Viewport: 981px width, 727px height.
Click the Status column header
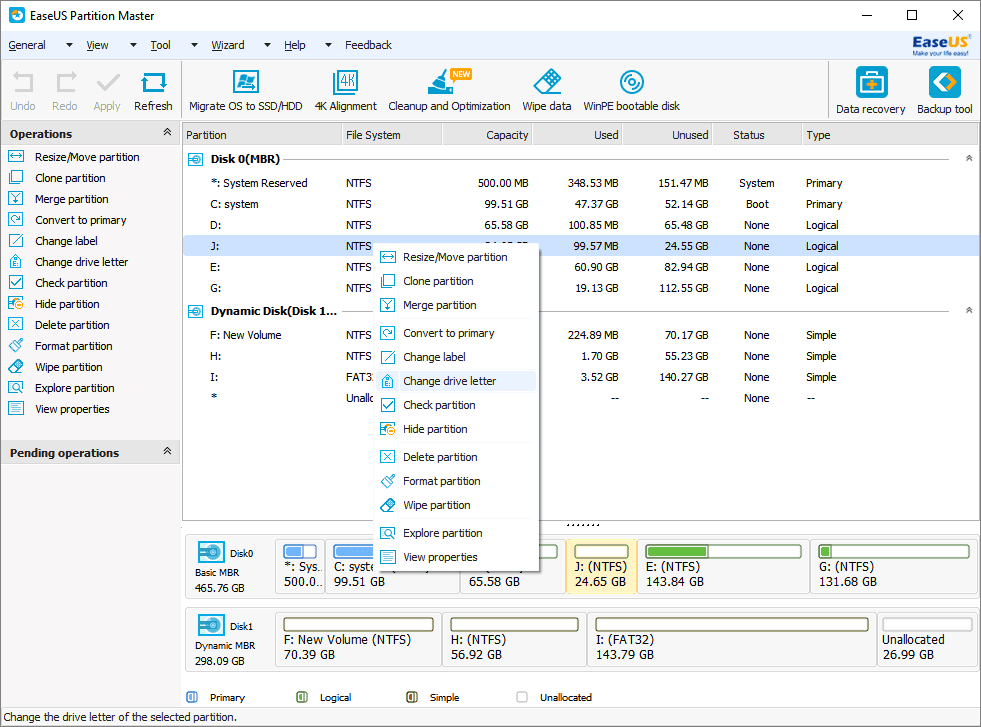757,135
